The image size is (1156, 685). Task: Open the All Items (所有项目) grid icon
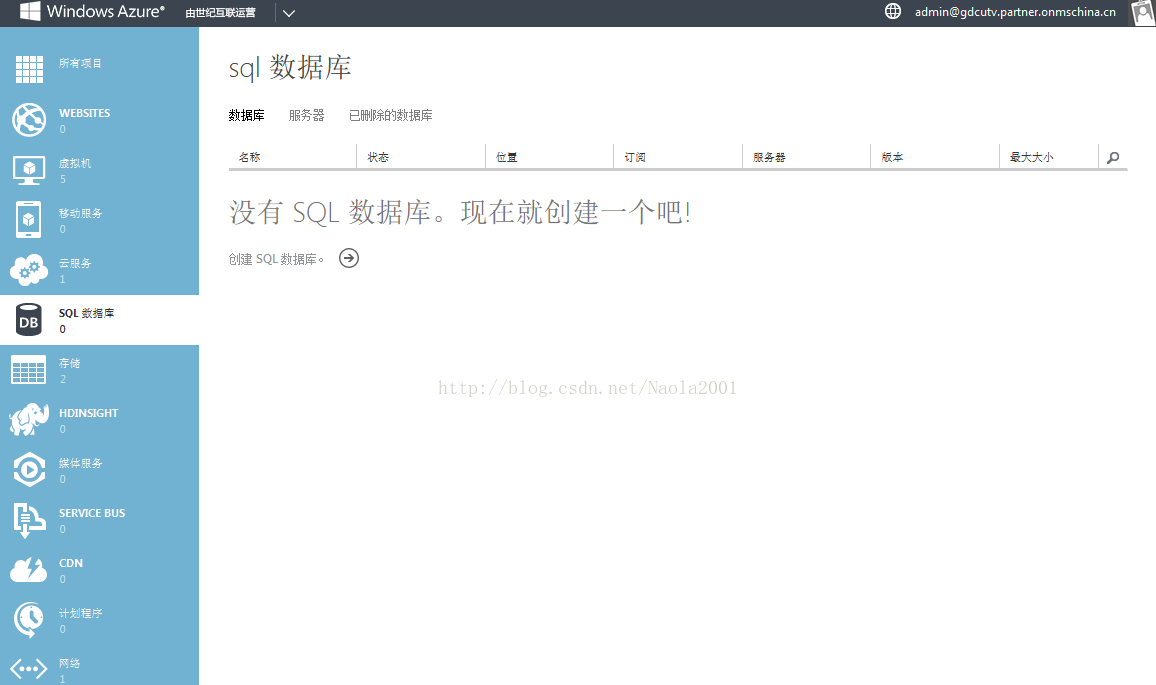pyautogui.click(x=29, y=69)
